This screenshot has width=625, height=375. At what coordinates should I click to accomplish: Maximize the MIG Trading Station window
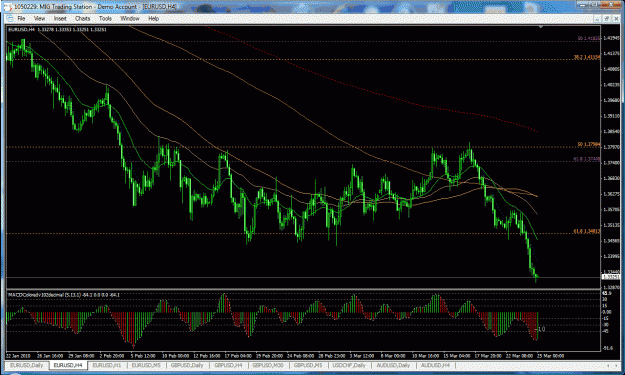coord(594,4)
